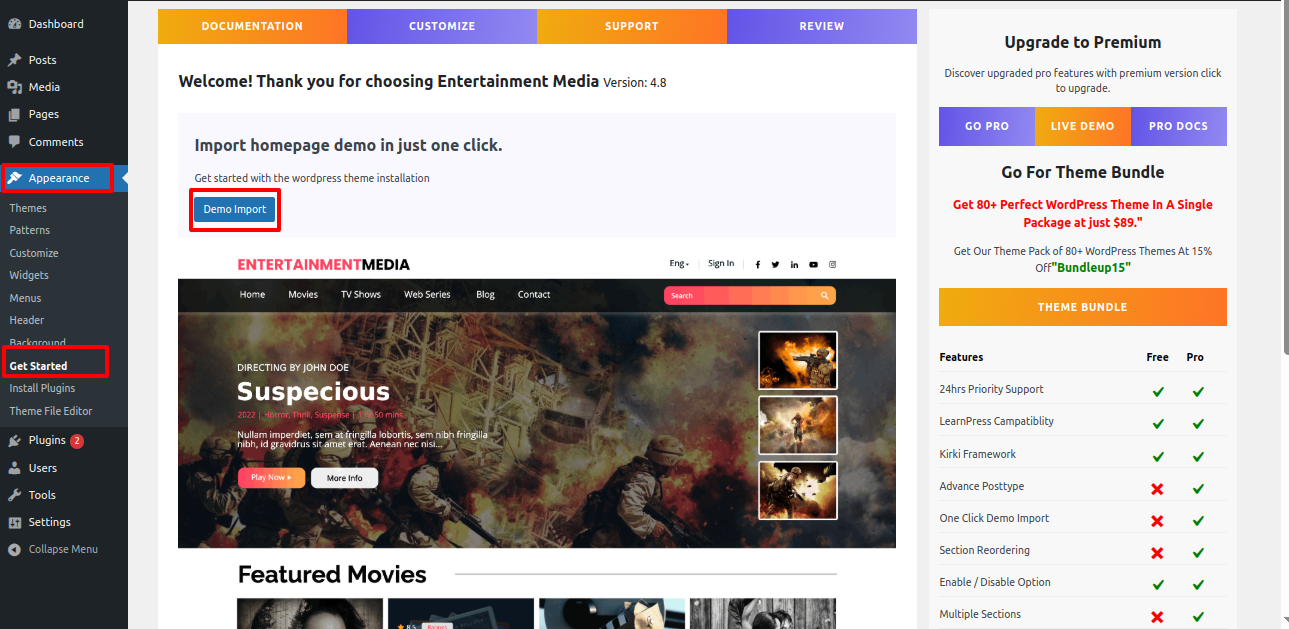Viewport: 1289px width, 629px height.
Task: Click the Appearance paintbrush icon
Action: click(15, 178)
